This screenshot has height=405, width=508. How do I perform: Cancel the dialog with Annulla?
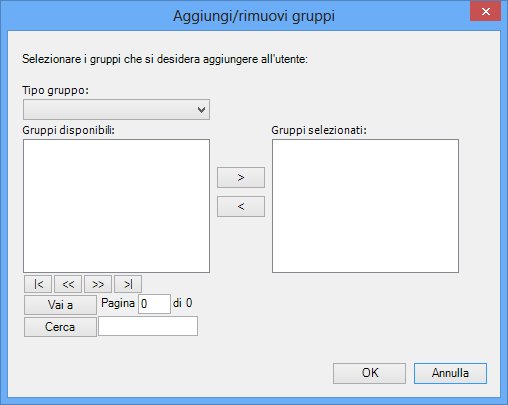pos(450,373)
